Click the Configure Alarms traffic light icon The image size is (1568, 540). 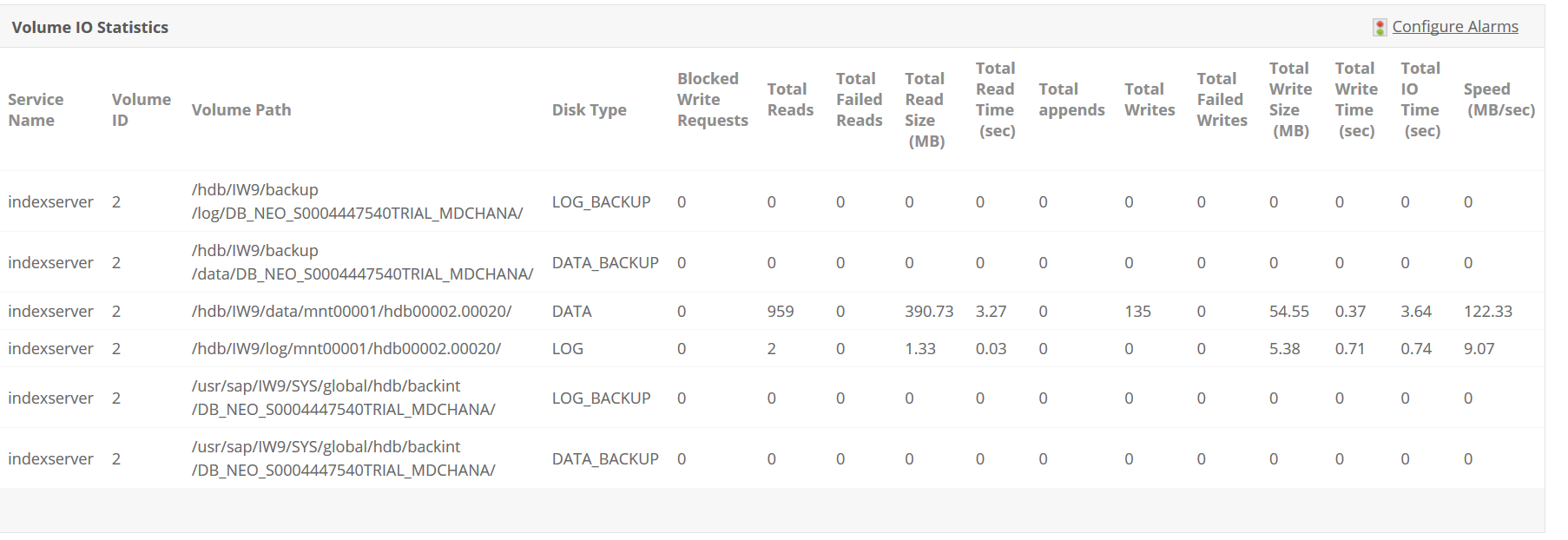click(x=1380, y=28)
